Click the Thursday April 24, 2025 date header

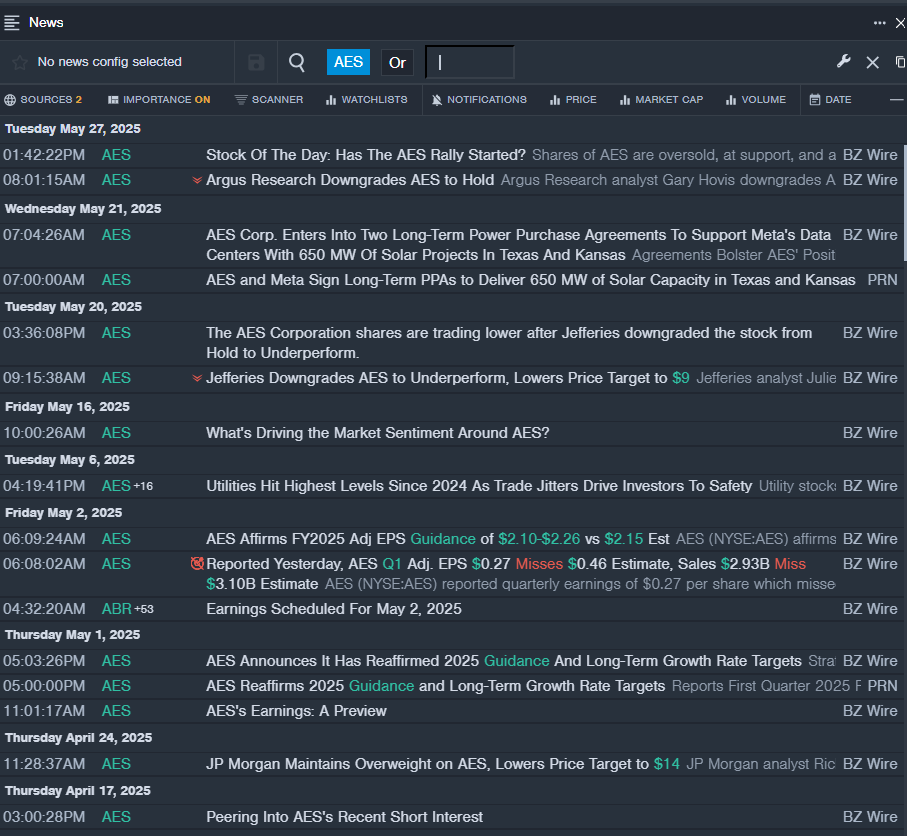click(x=78, y=738)
